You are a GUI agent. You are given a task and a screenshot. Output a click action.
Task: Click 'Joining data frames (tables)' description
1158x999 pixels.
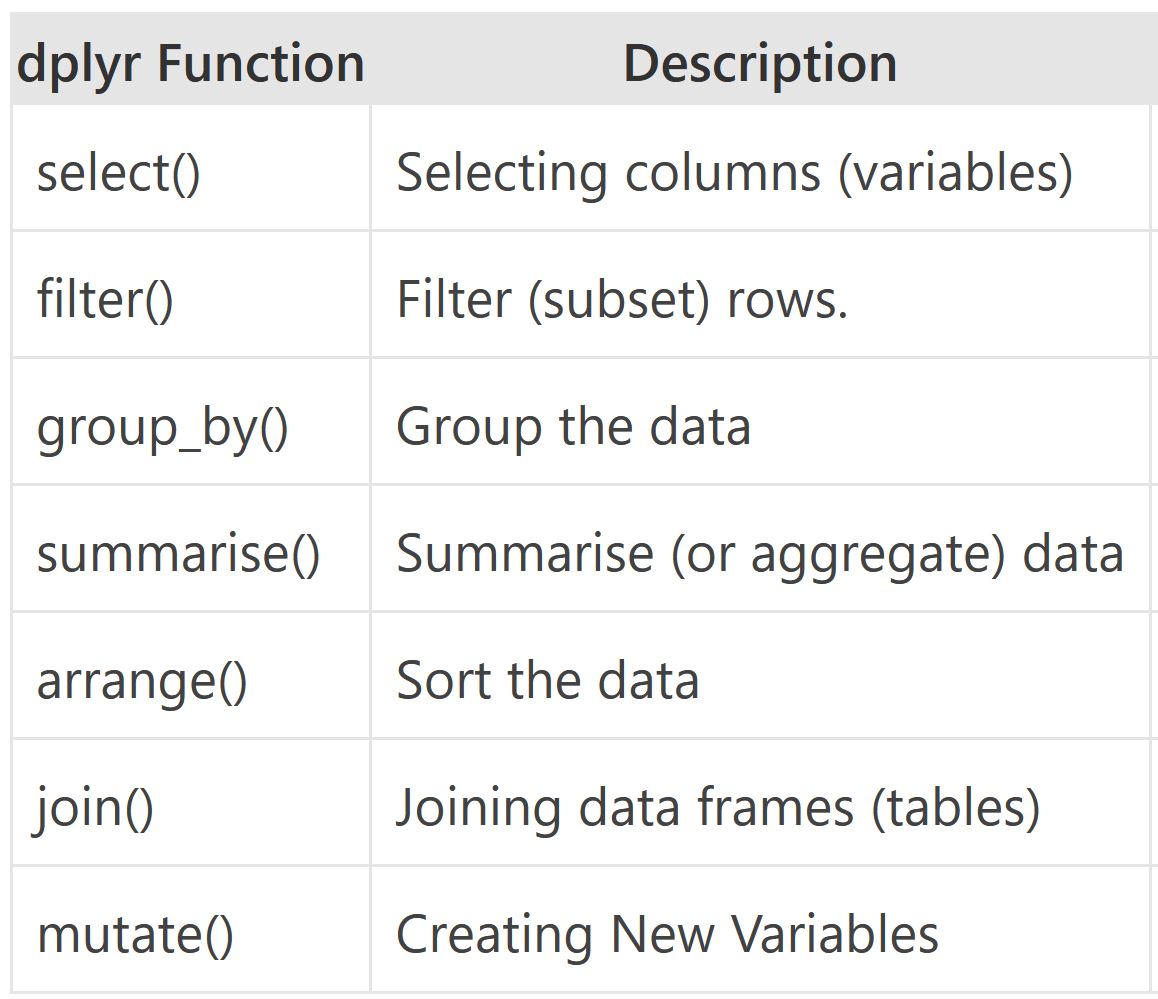(x=717, y=808)
